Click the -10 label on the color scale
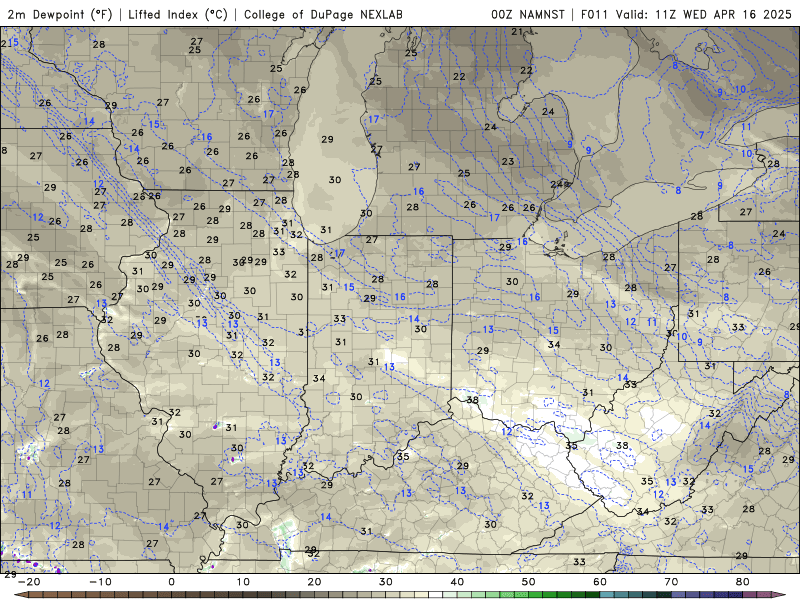 [x=100, y=582]
